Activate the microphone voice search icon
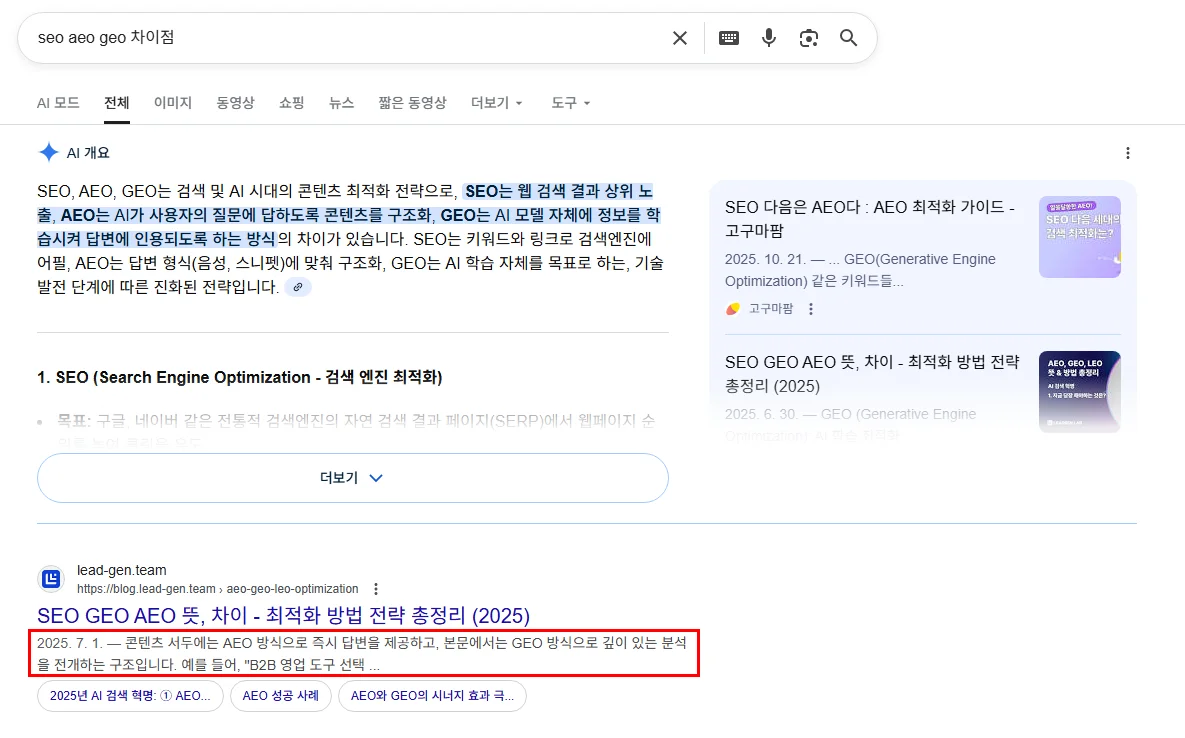 (x=768, y=37)
